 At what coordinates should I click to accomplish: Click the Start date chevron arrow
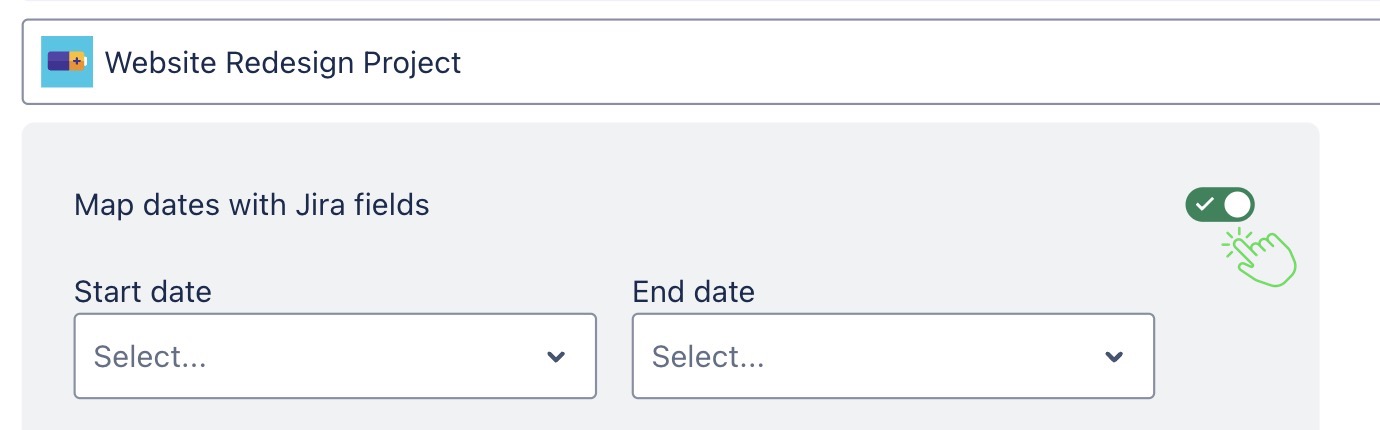click(556, 357)
